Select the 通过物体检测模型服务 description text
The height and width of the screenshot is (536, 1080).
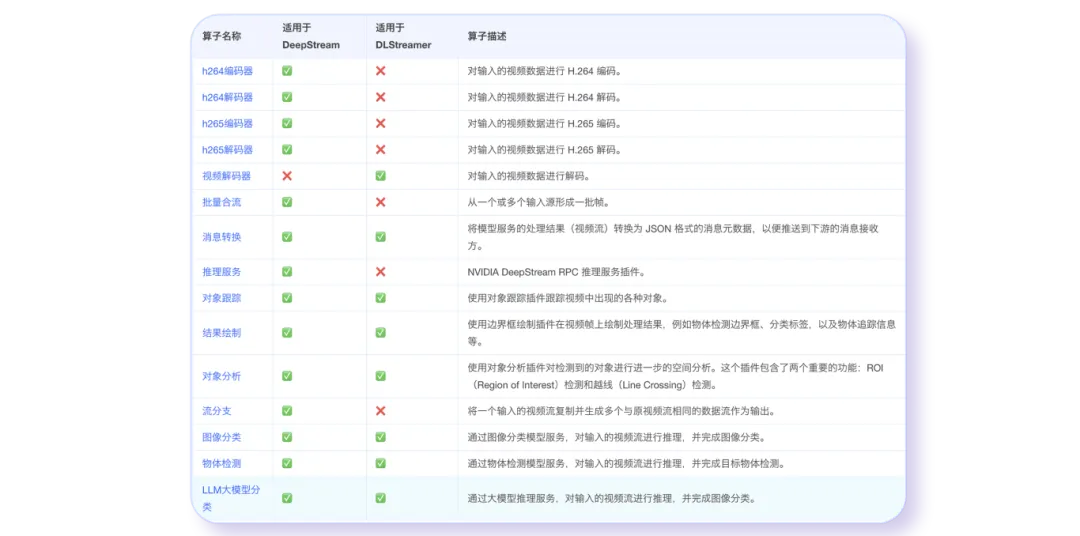pyautogui.click(x=627, y=463)
